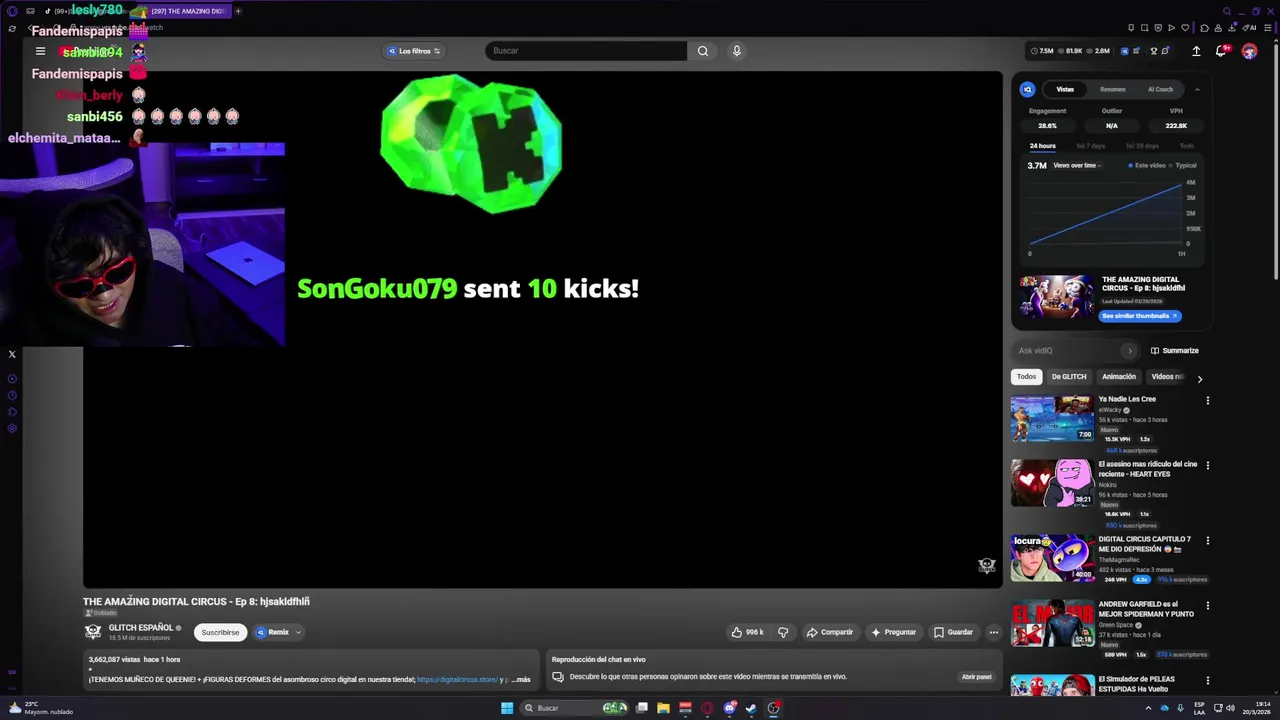The height and width of the screenshot is (720, 1280).
Task: Click the vidIQ logo in the stats panel
Action: (1027, 89)
